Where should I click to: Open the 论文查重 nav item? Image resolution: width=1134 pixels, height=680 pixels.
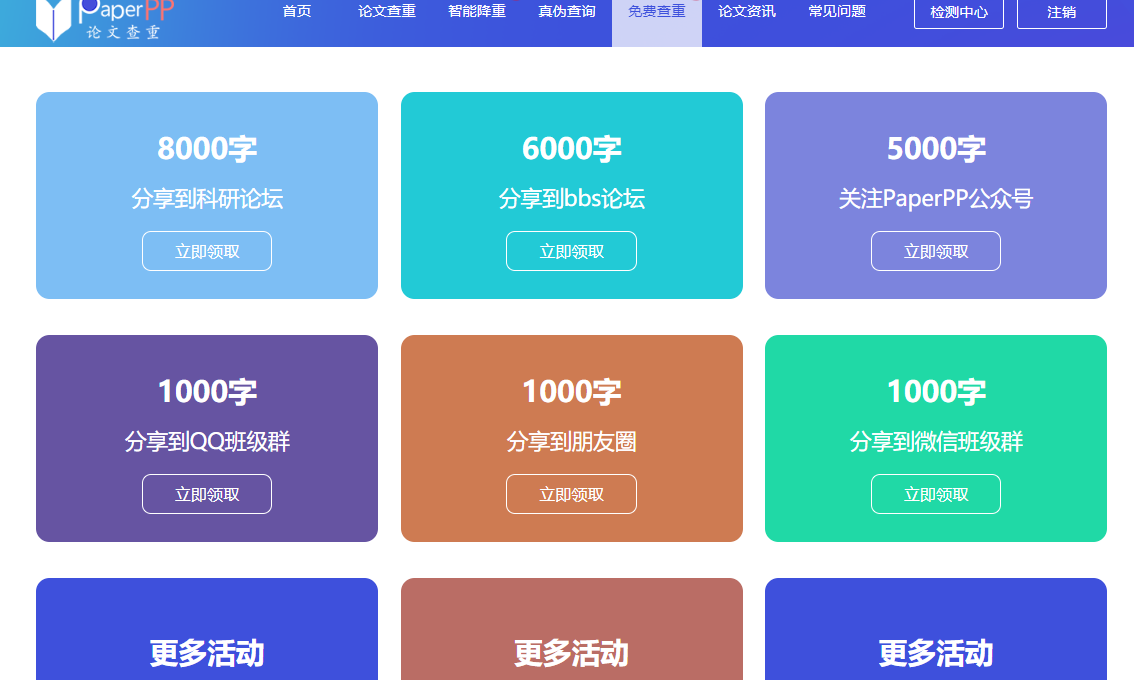tap(387, 12)
